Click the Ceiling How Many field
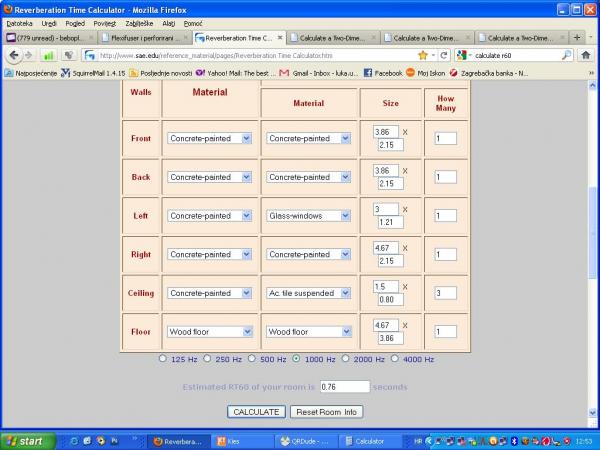 tap(445, 293)
